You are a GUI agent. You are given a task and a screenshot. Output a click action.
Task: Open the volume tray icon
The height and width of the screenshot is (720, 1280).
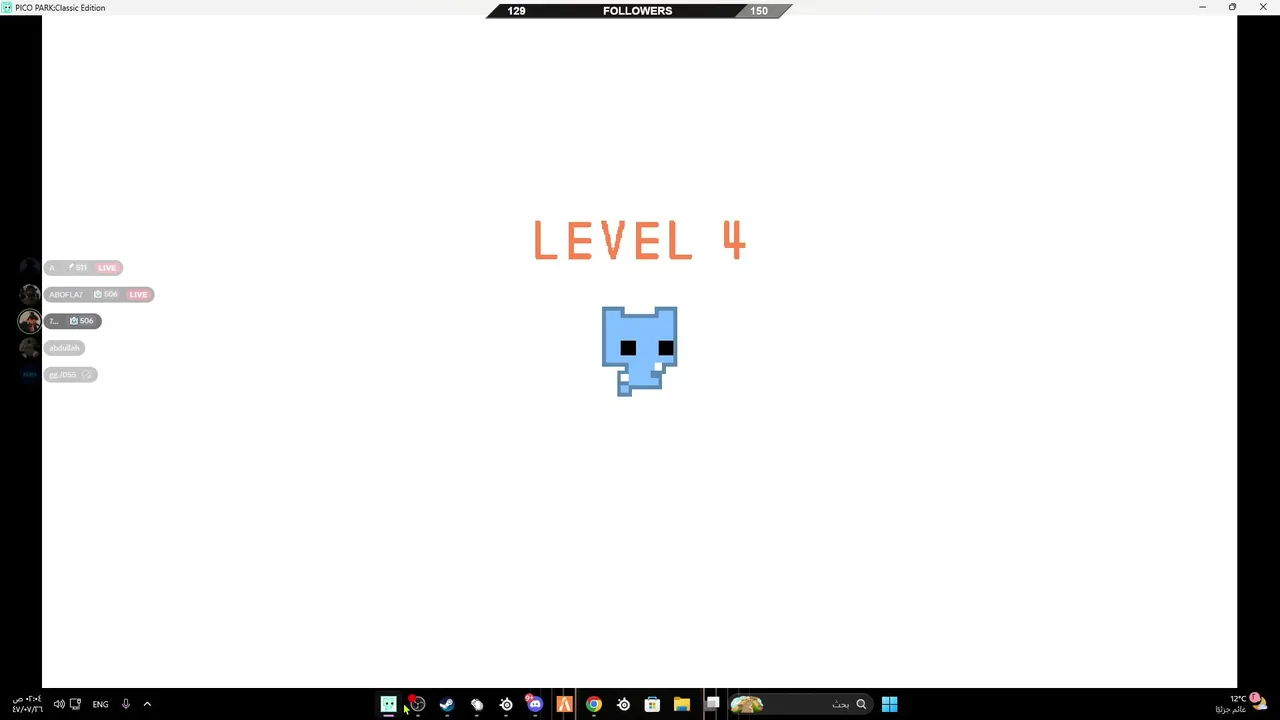point(58,704)
